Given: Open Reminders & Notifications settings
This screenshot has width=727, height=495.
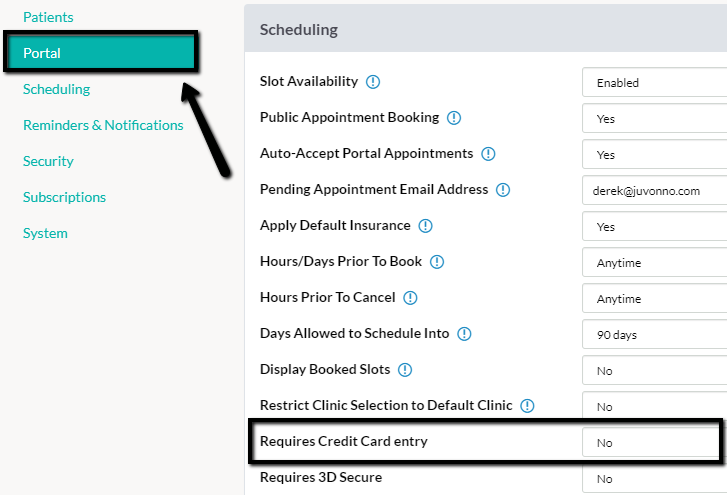Looking at the screenshot, I should coord(103,125).
